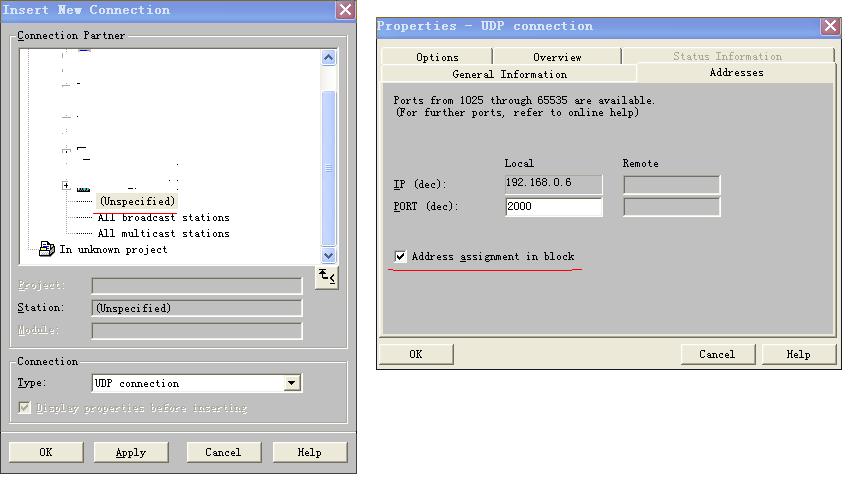
Task: Select All broadcast stations in tree
Action: 163,217
